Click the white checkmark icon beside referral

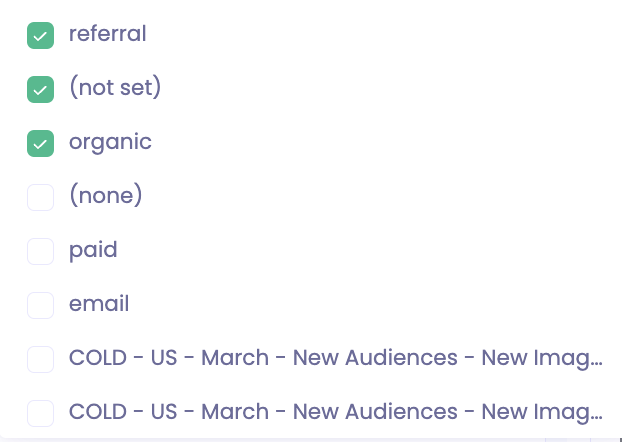[x=40, y=37]
